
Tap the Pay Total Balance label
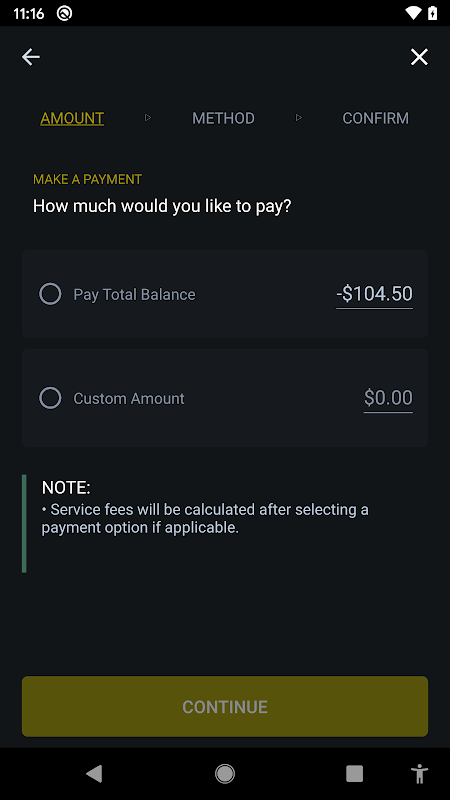click(134, 294)
